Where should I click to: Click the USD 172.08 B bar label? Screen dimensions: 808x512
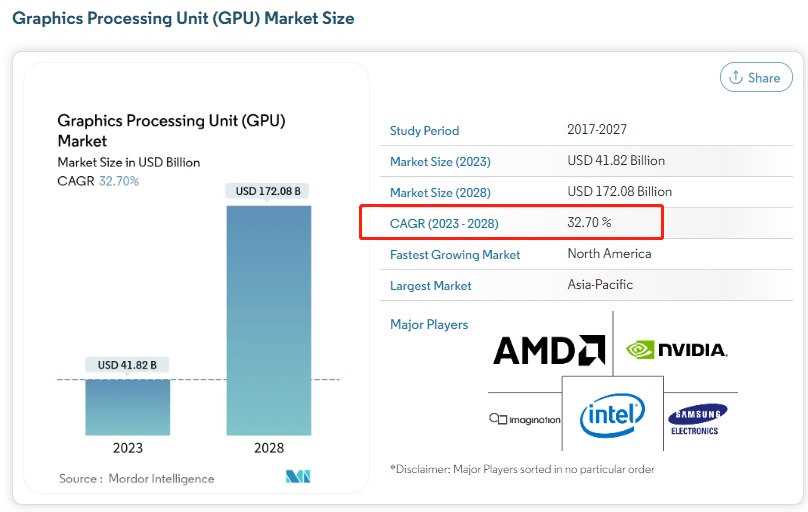pos(268,190)
